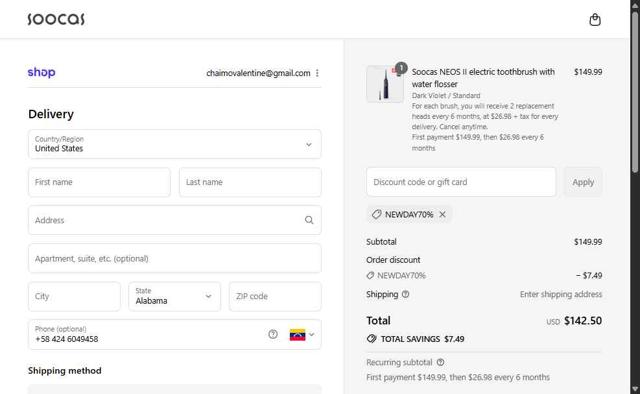Click the Total Savings tag icon
The image size is (640, 394).
[x=371, y=339]
